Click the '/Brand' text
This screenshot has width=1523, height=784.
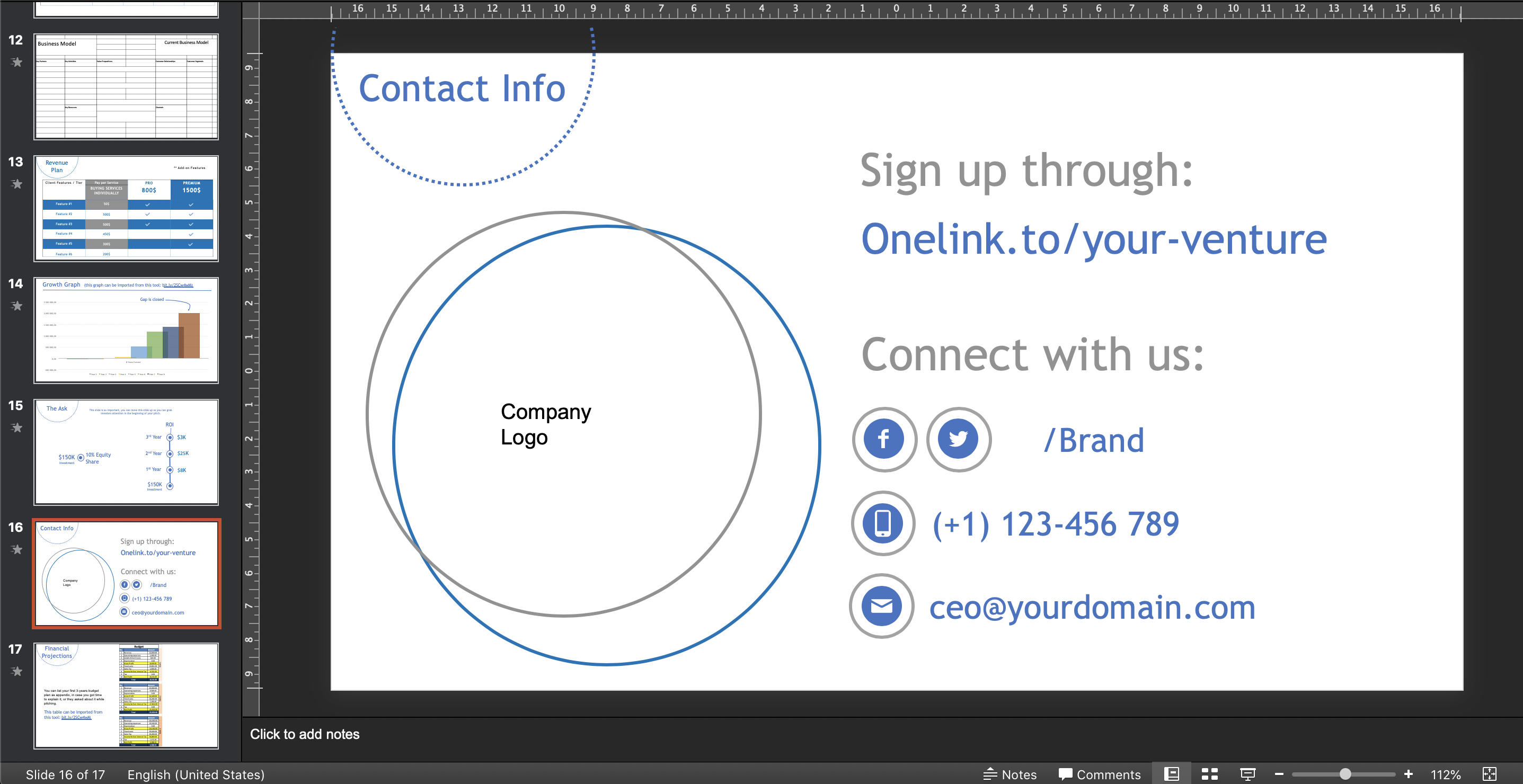click(1094, 441)
